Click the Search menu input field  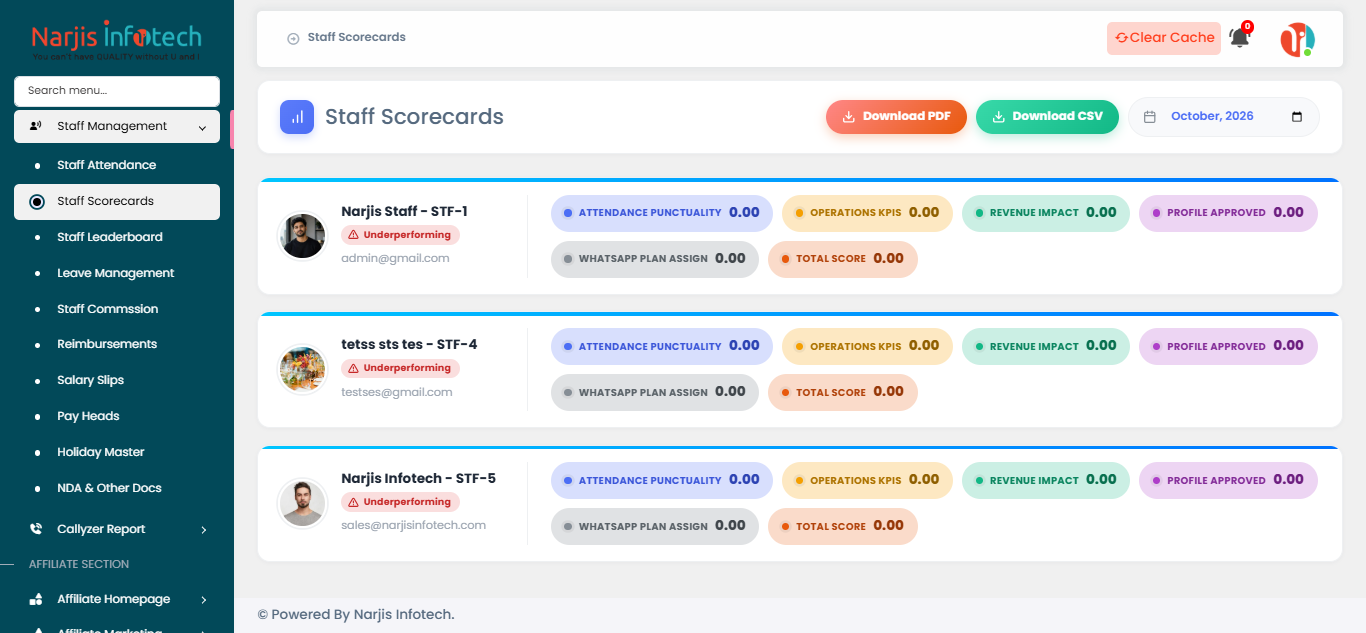117,91
